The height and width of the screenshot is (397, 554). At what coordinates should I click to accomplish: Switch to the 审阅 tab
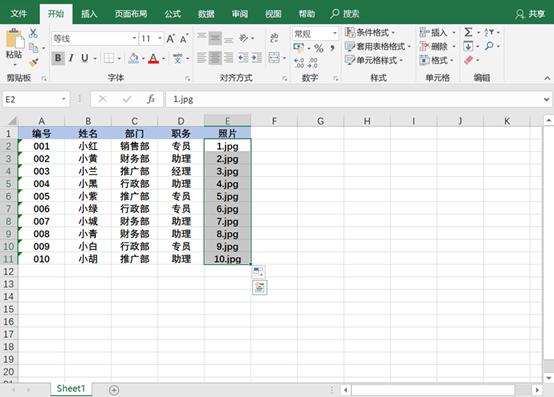240,14
